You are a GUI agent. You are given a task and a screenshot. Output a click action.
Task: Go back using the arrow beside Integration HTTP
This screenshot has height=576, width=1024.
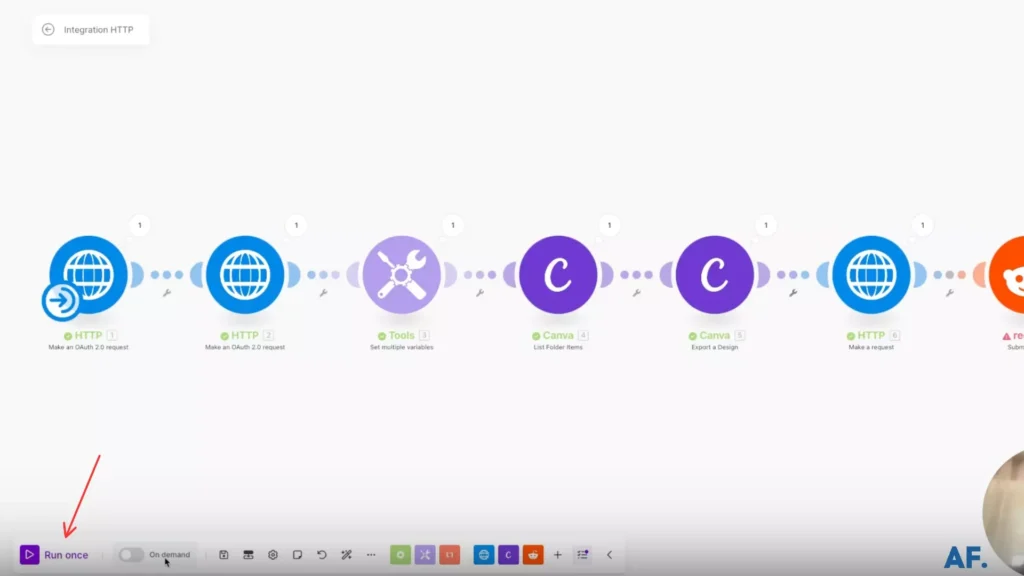point(48,29)
